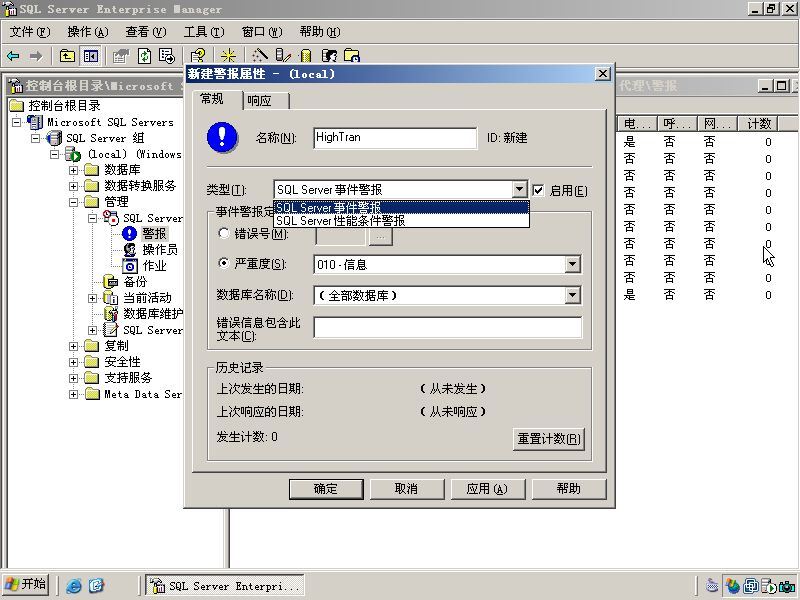This screenshot has height=600, width=800.
Task: Collapse the 管理 tree node
Action: (73, 202)
